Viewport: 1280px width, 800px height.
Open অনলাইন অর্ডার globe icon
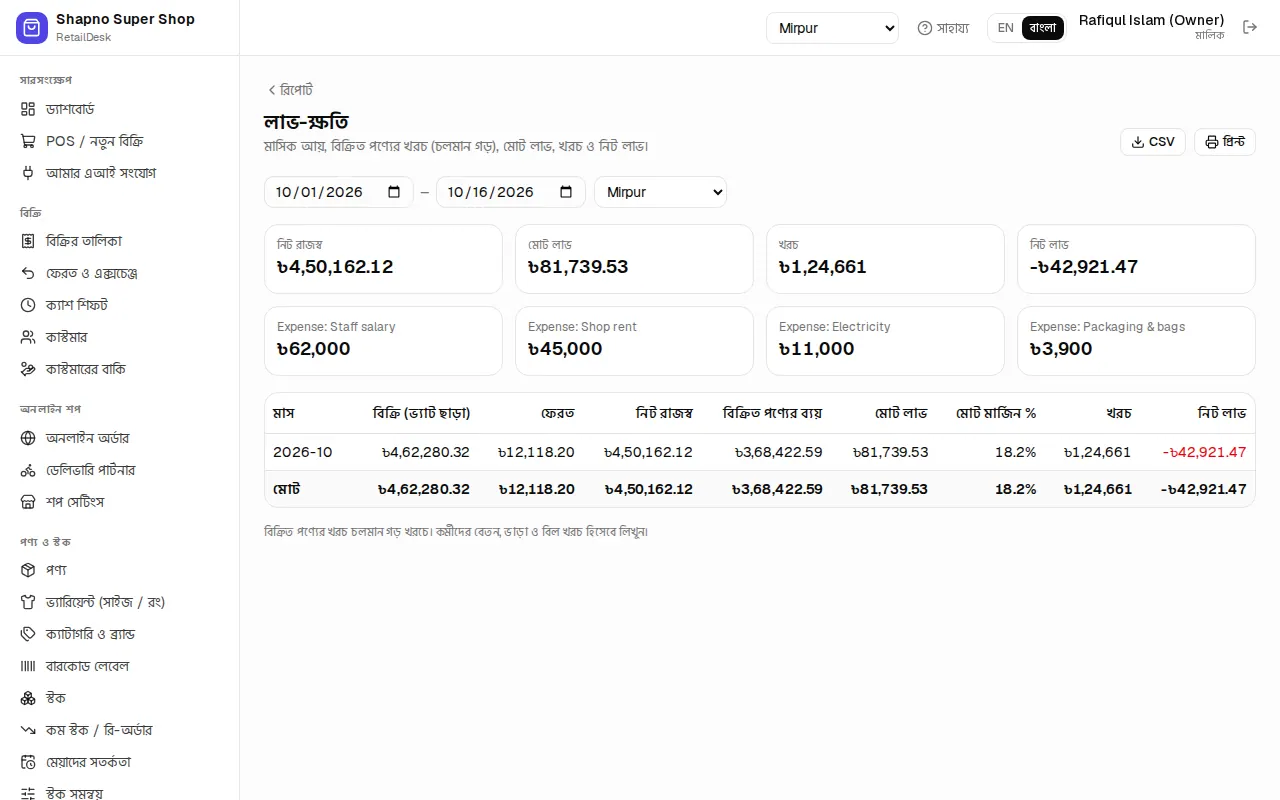click(28, 438)
